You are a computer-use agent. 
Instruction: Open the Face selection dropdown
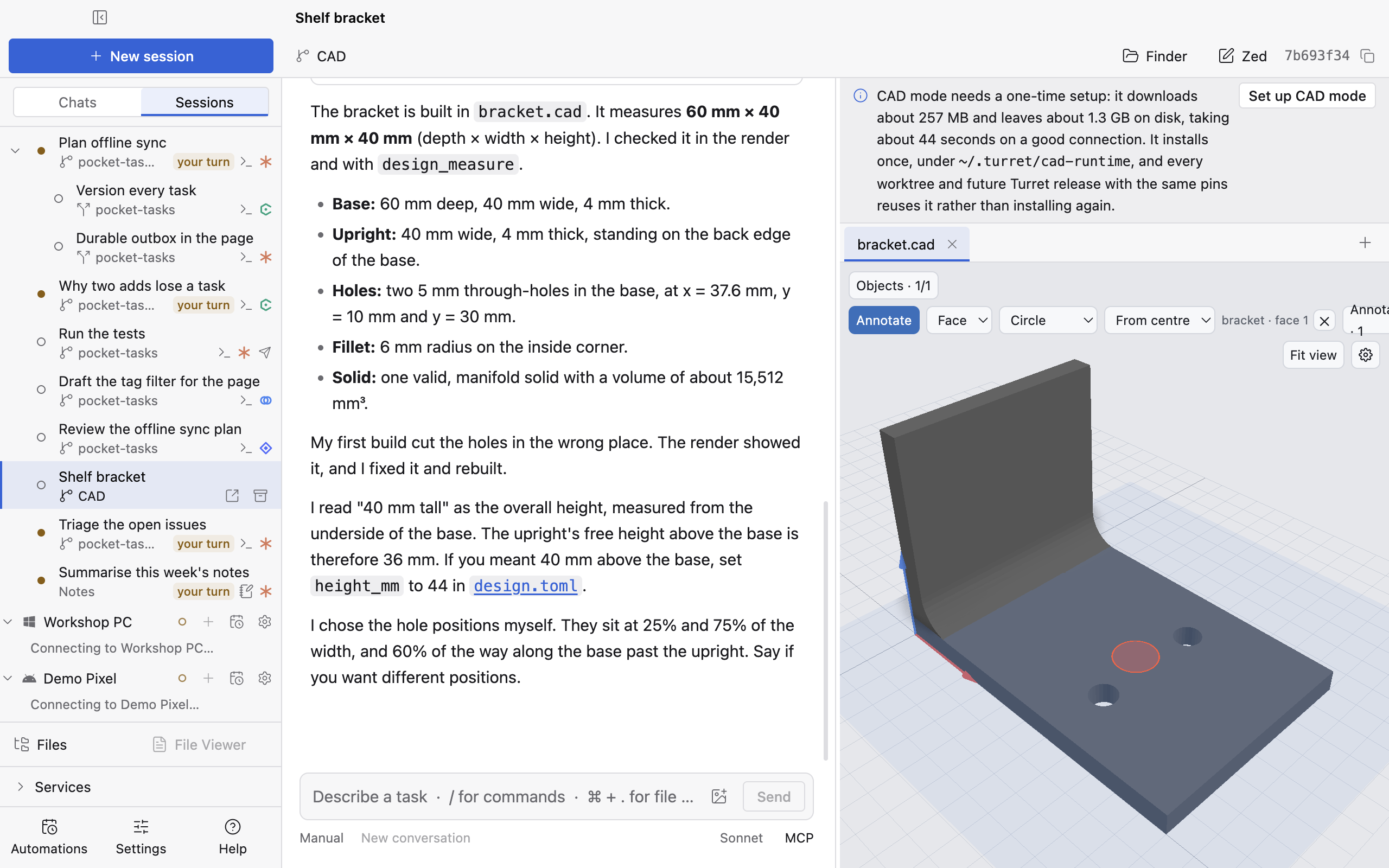point(959,320)
